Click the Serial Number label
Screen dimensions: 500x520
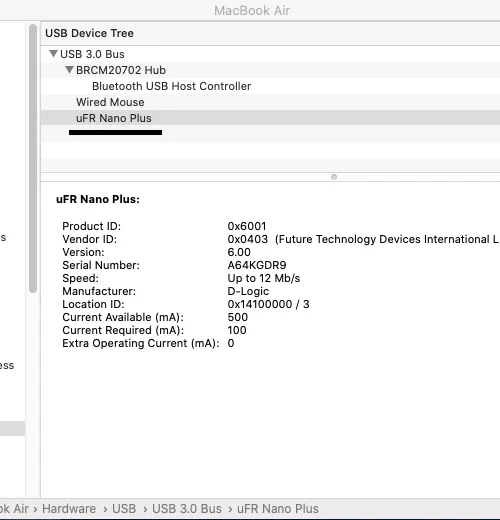pos(101,265)
